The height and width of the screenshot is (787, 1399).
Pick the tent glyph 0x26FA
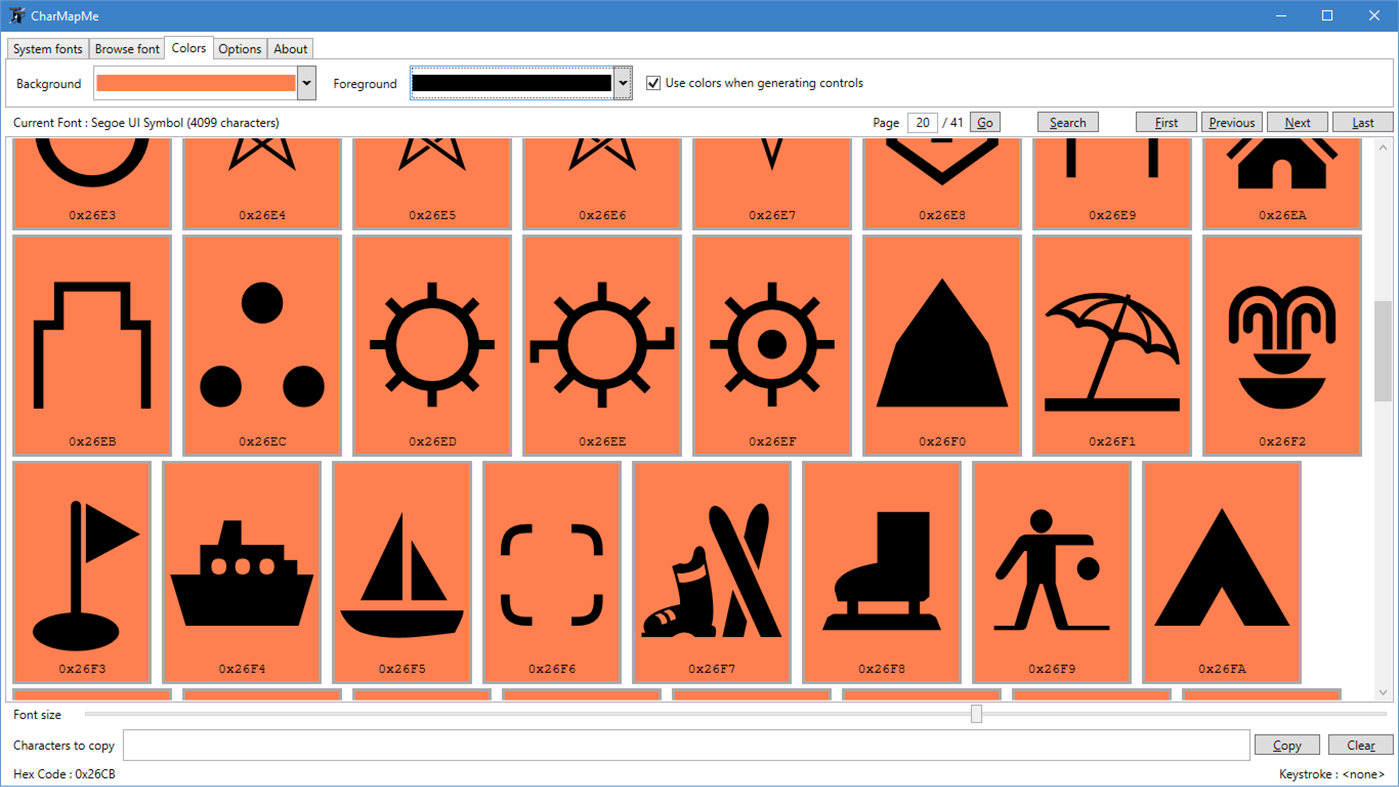tap(1222, 572)
